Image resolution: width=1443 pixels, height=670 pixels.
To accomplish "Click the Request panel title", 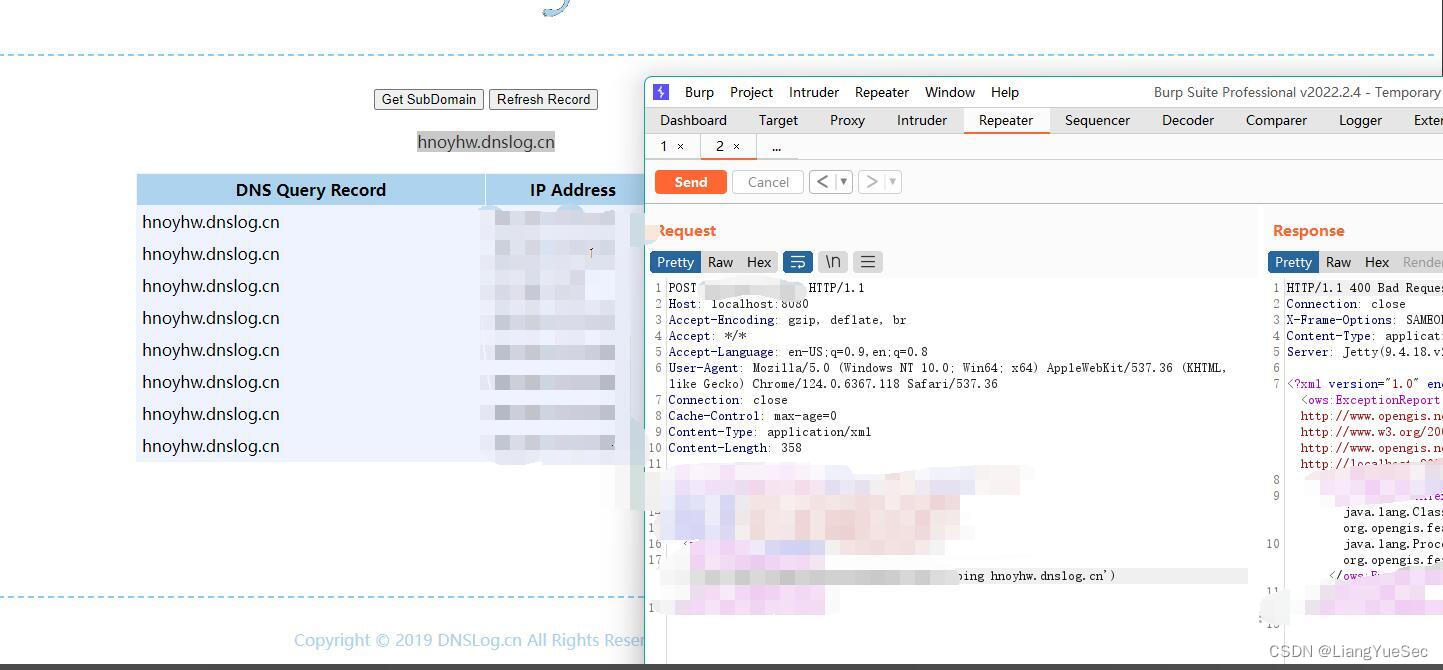I will (686, 231).
